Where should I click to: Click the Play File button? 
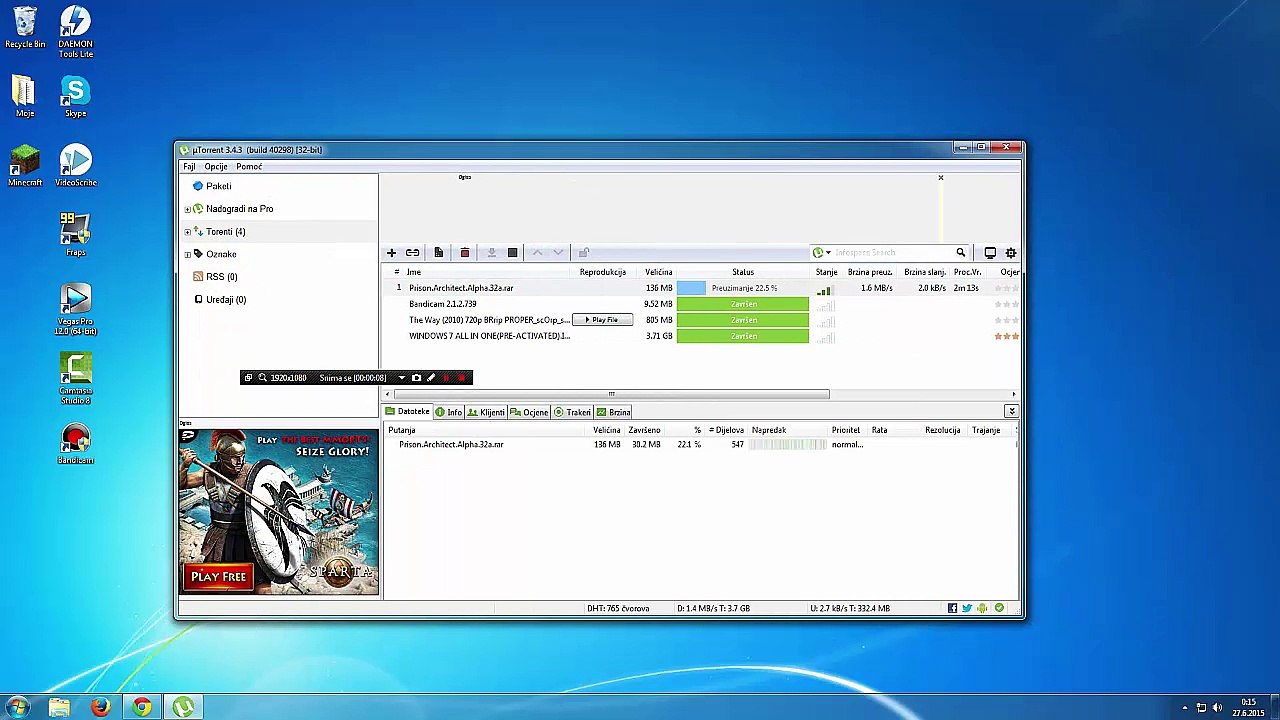(602, 320)
